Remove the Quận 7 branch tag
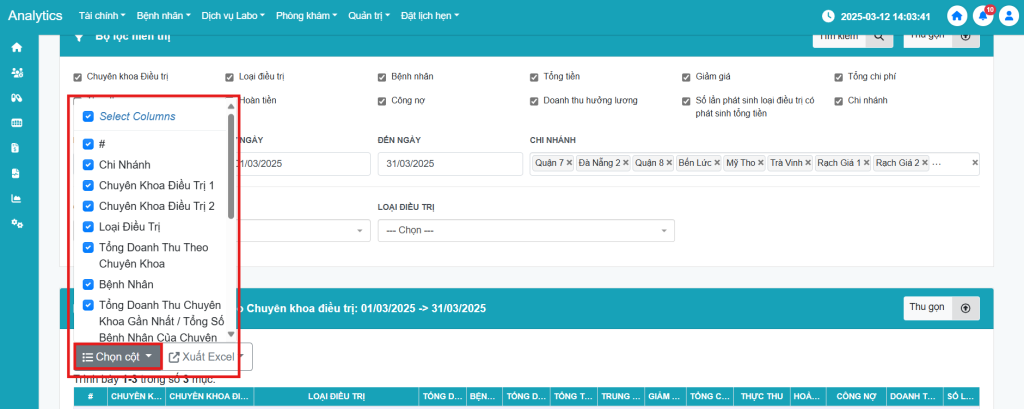This screenshot has height=409, width=1024. tap(569, 163)
